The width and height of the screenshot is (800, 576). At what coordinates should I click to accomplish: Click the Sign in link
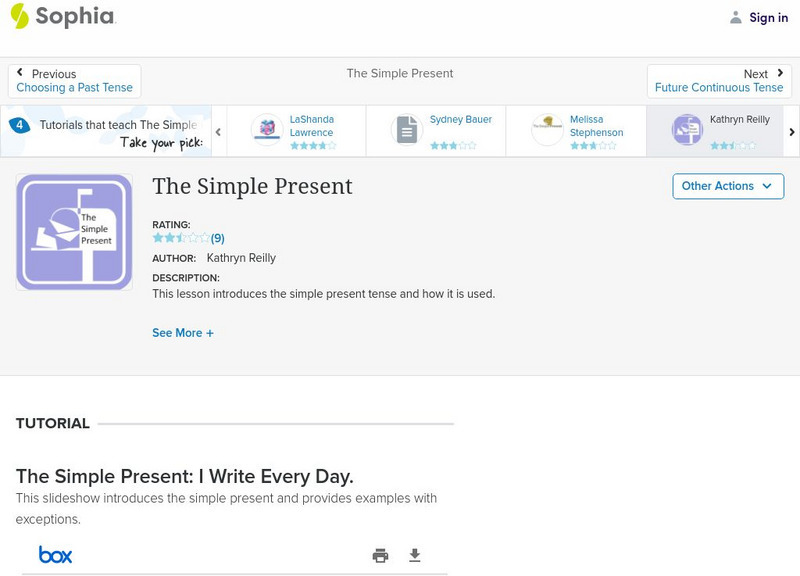coord(768,17)
